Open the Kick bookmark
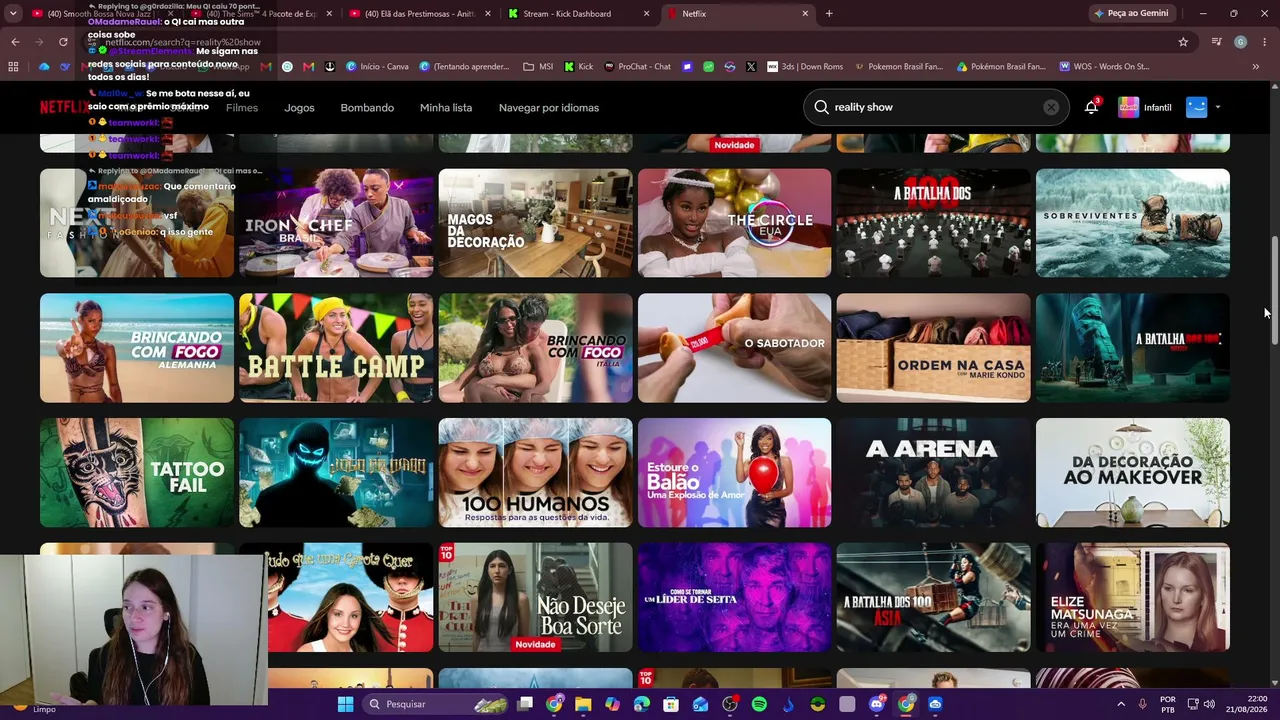Image resolution: width=1280 pixels, height=720 pixels. (578, 67)
